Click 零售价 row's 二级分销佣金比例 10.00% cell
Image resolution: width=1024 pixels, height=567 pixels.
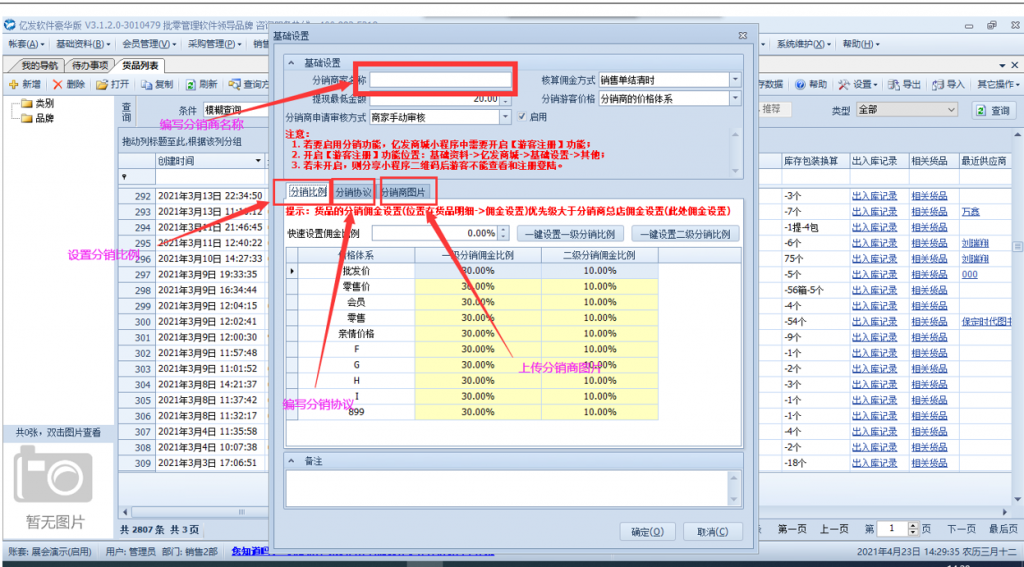600,286
